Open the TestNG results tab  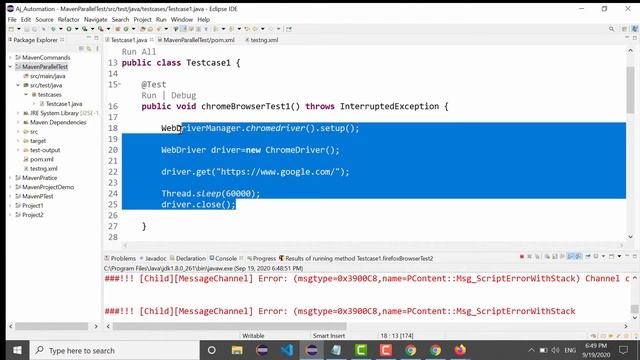(x=359, y=258)
